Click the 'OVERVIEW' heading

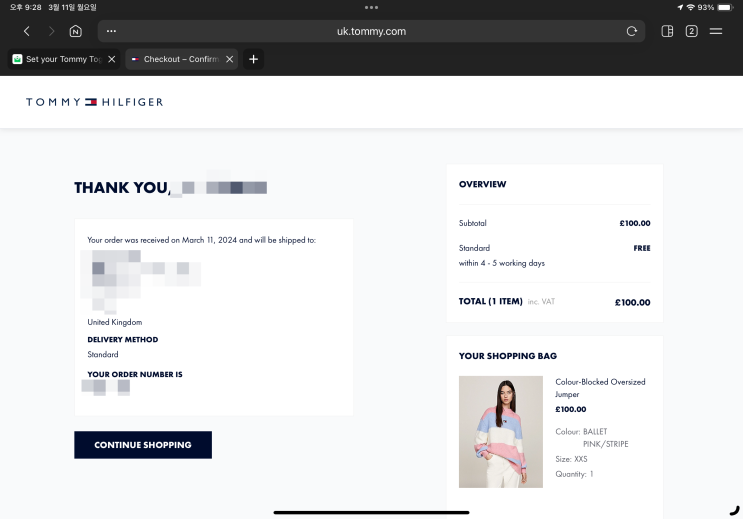click(x=482, y=184)
